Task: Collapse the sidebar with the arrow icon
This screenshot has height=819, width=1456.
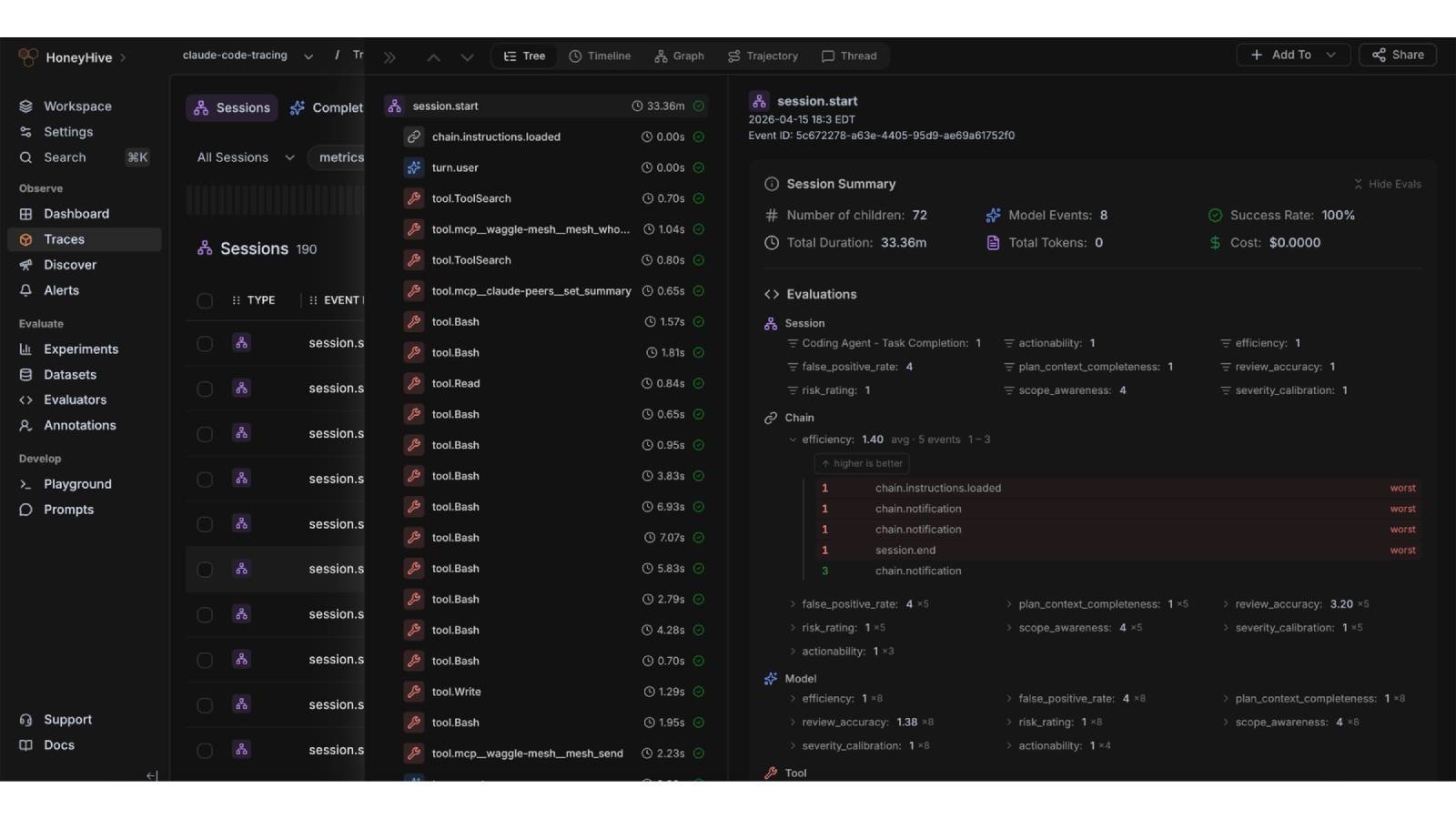Action: click(152, 775)
